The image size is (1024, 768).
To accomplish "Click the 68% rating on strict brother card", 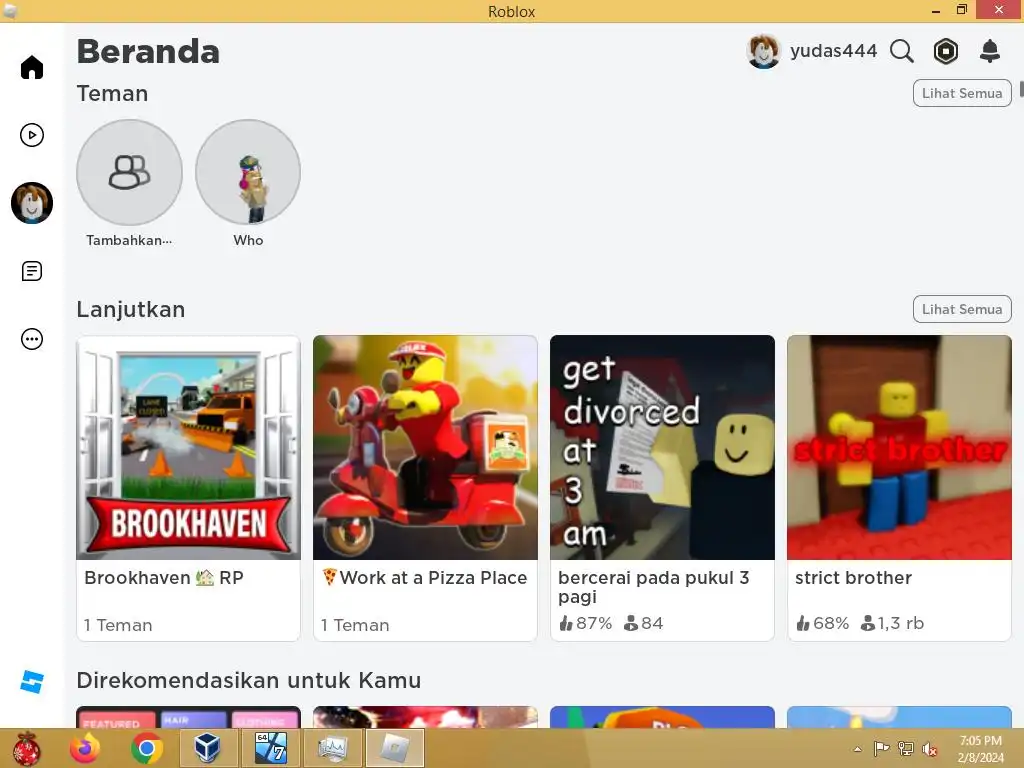I will [823, 623].
